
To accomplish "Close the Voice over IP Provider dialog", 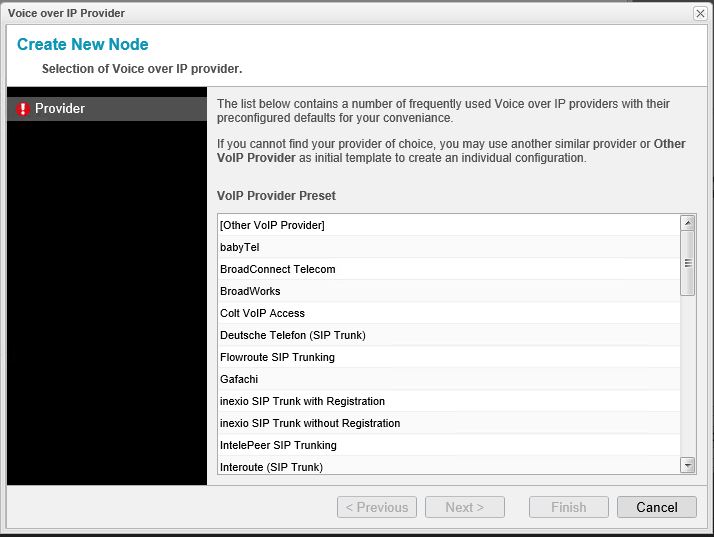I will [x=700, y=13].
